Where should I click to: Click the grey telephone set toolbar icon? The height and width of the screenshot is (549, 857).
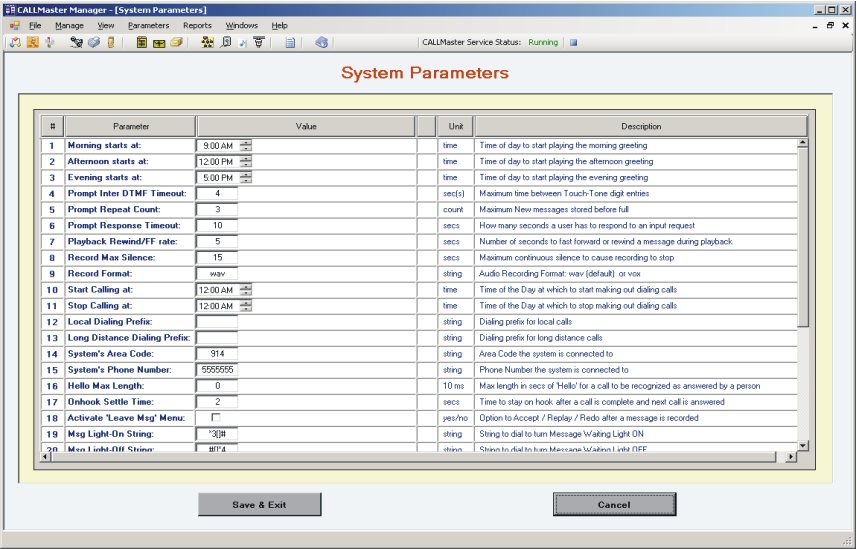point(94,42)
